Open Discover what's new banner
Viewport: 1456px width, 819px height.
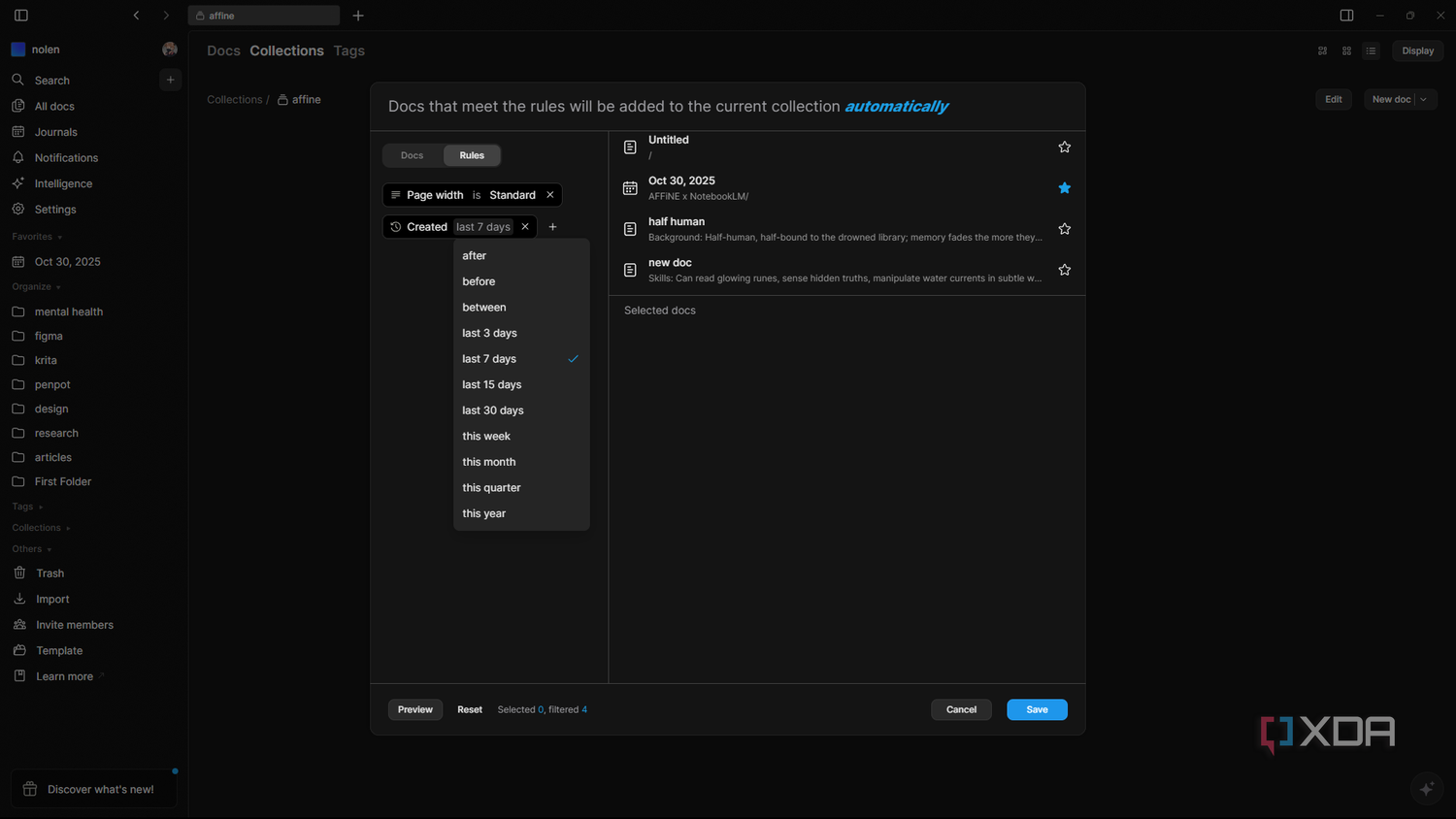click(94, 789)
